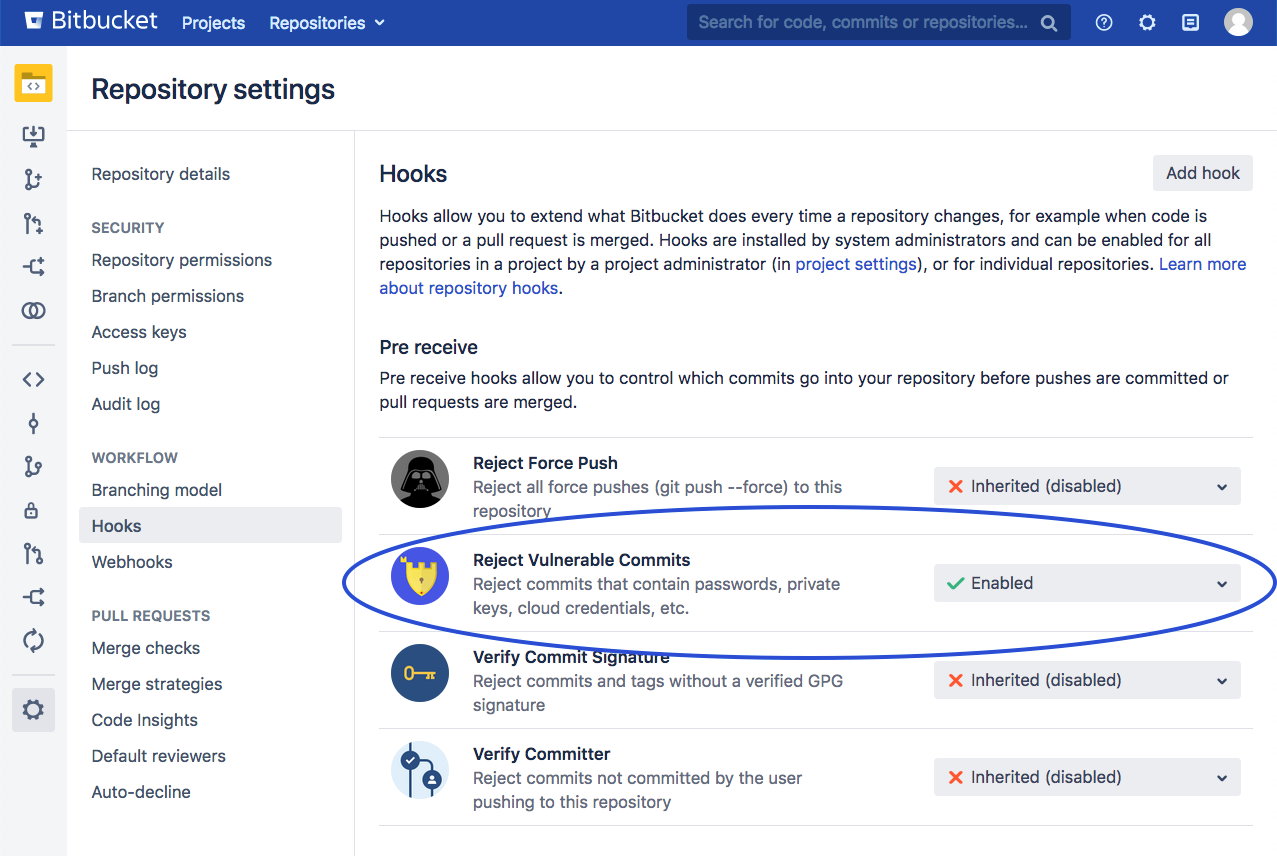1277x856 pixels.
Task: Click the user avatar in top right
Action: point(1238,22)
